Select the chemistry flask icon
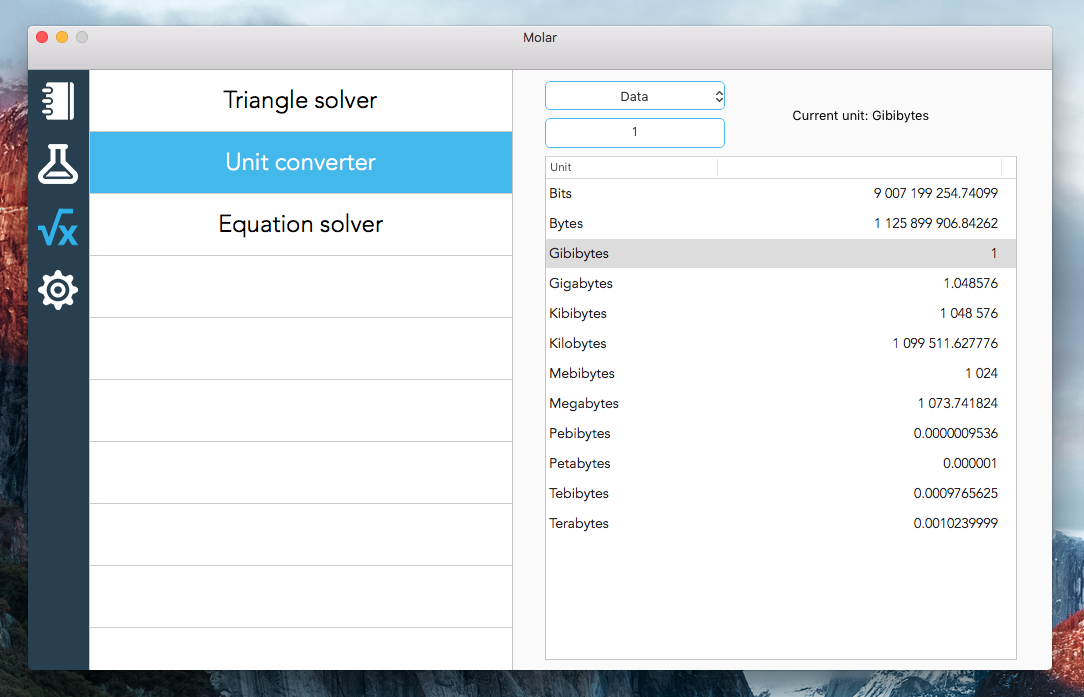 (x=58, y=164)
